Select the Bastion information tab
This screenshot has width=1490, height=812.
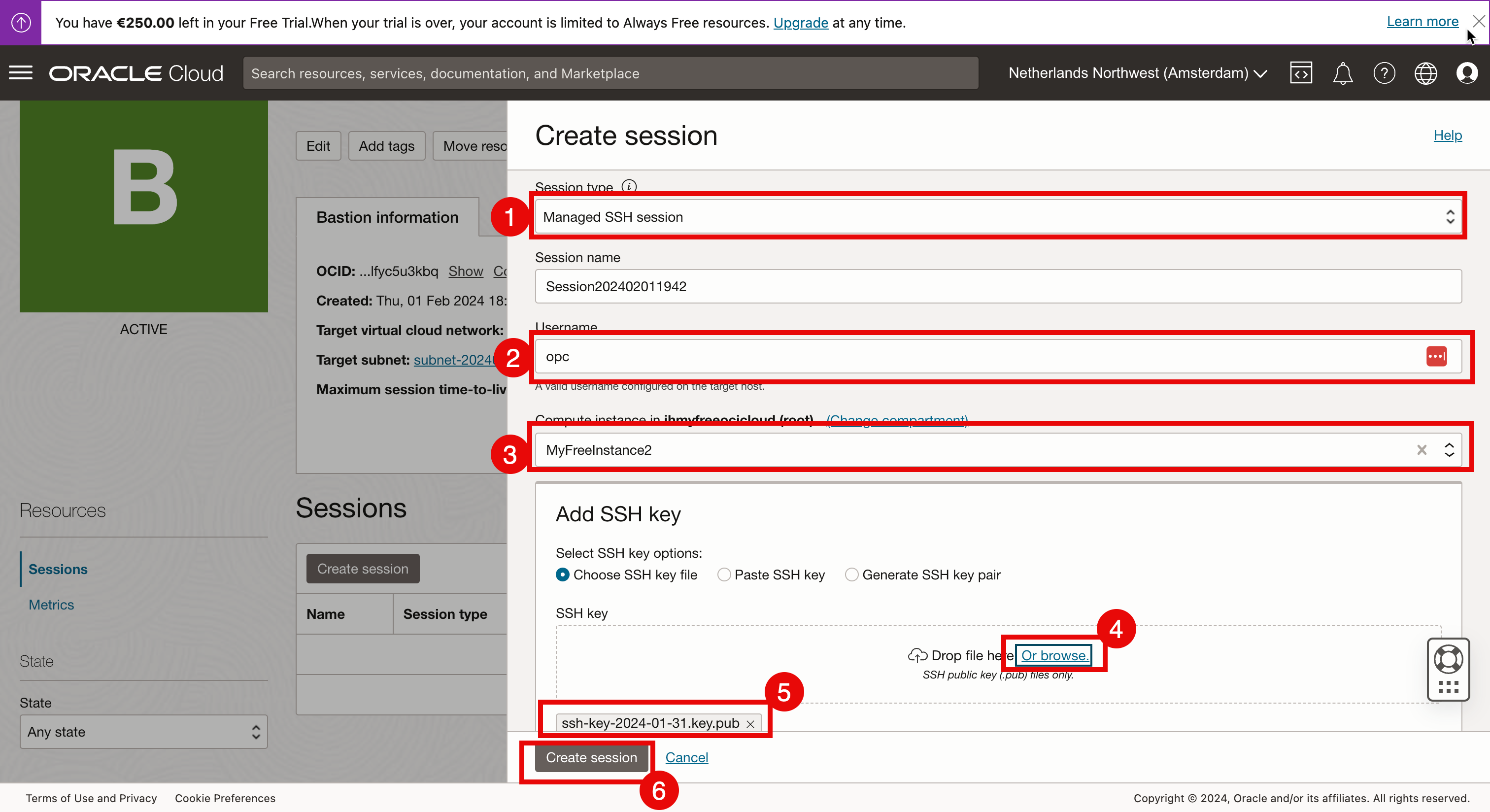click(387, 217)
